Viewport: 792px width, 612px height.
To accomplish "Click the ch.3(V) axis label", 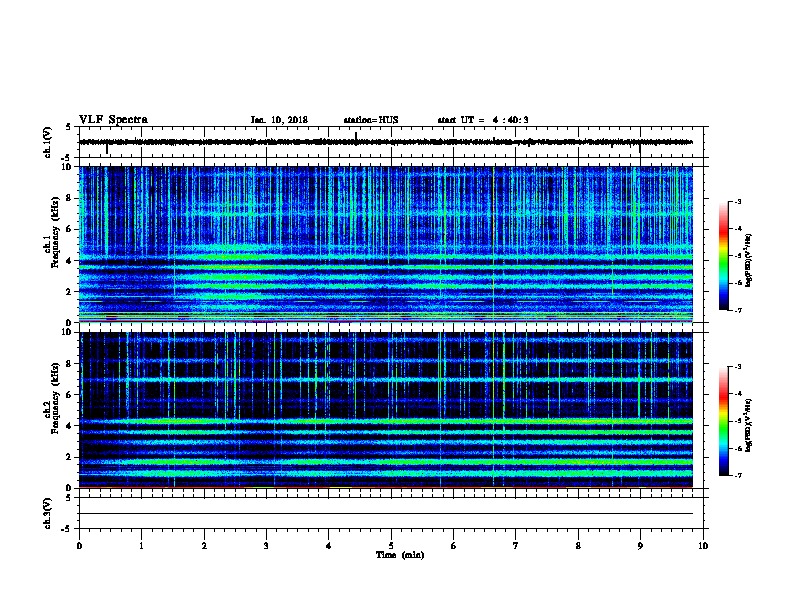I will [x=48, y=513].
